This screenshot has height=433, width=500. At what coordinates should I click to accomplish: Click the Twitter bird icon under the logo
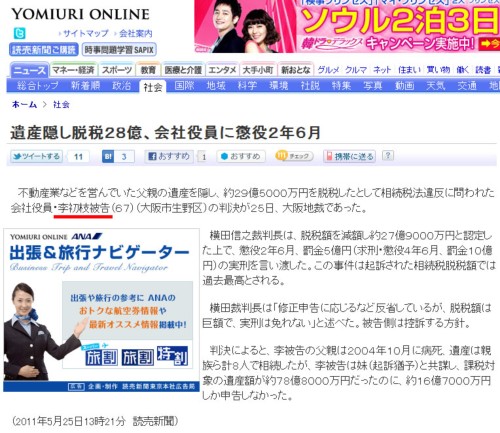[x=19, y=33]
